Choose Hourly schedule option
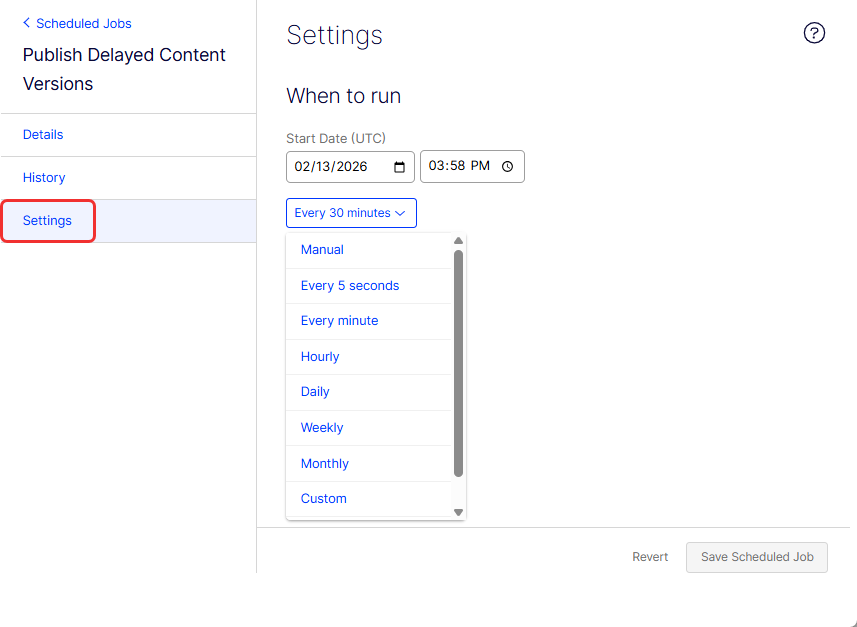The width and height of the screenshot is (857, 627). [x=369, y=357]
